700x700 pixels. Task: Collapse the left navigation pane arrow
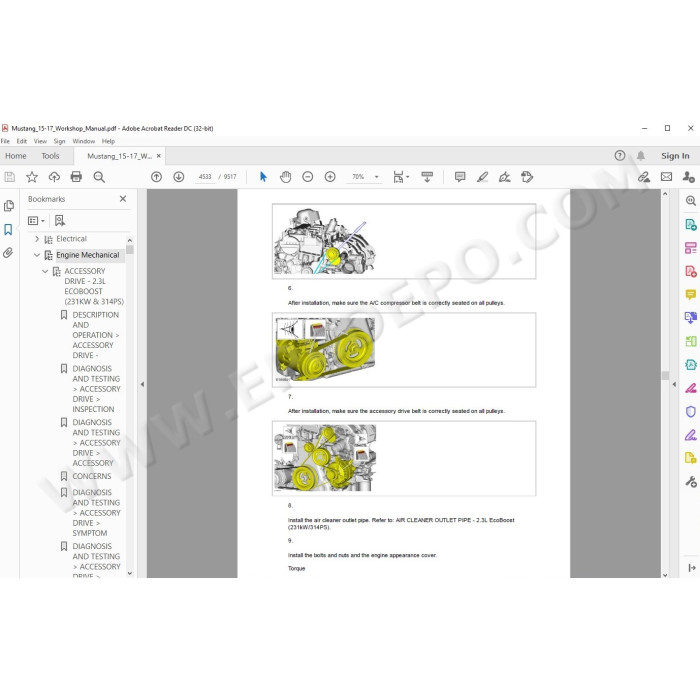click(x=142, y=384)
